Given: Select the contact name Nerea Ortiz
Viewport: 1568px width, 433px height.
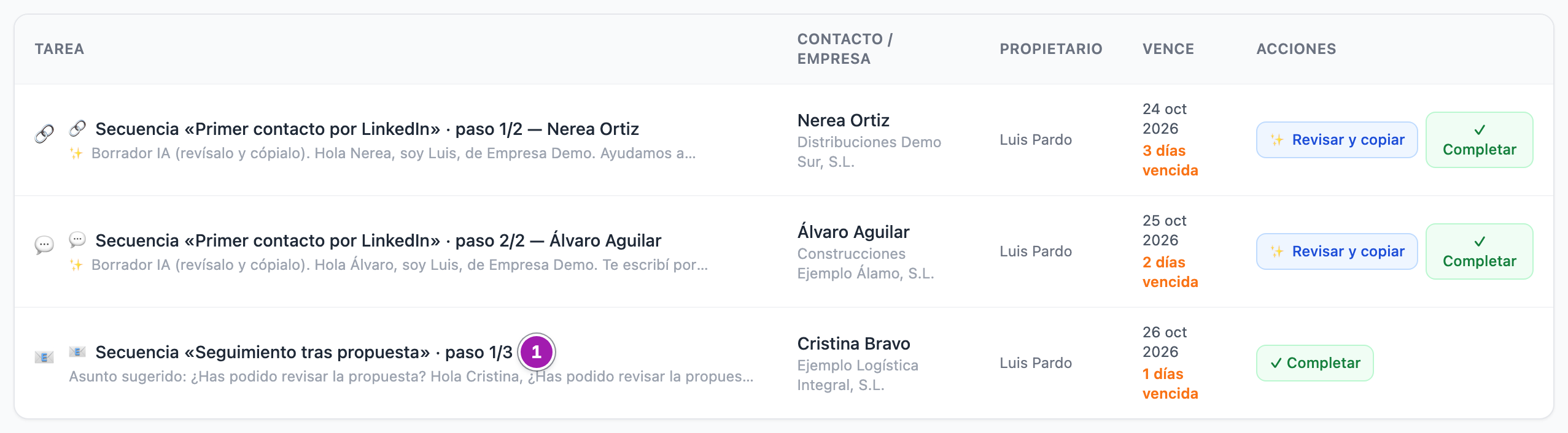Looking at the screenshot, I should [x=843, y=120].
